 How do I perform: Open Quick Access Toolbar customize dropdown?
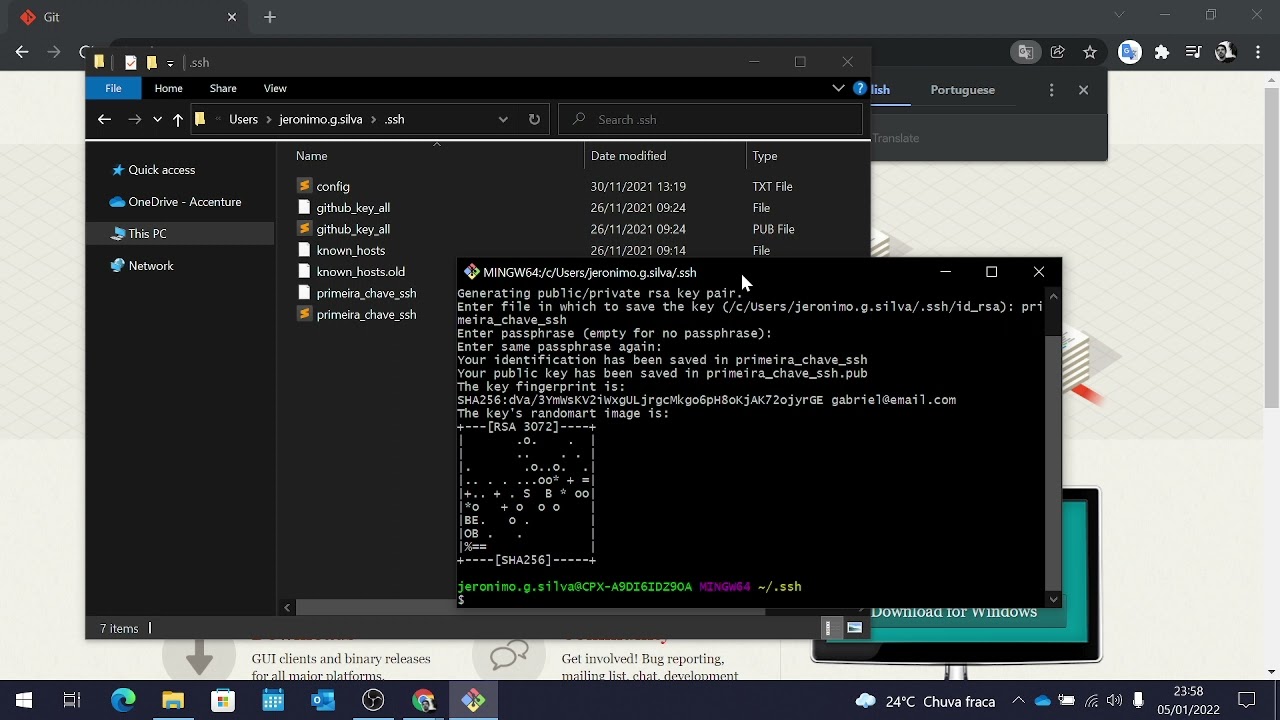(x=170, y=63)
